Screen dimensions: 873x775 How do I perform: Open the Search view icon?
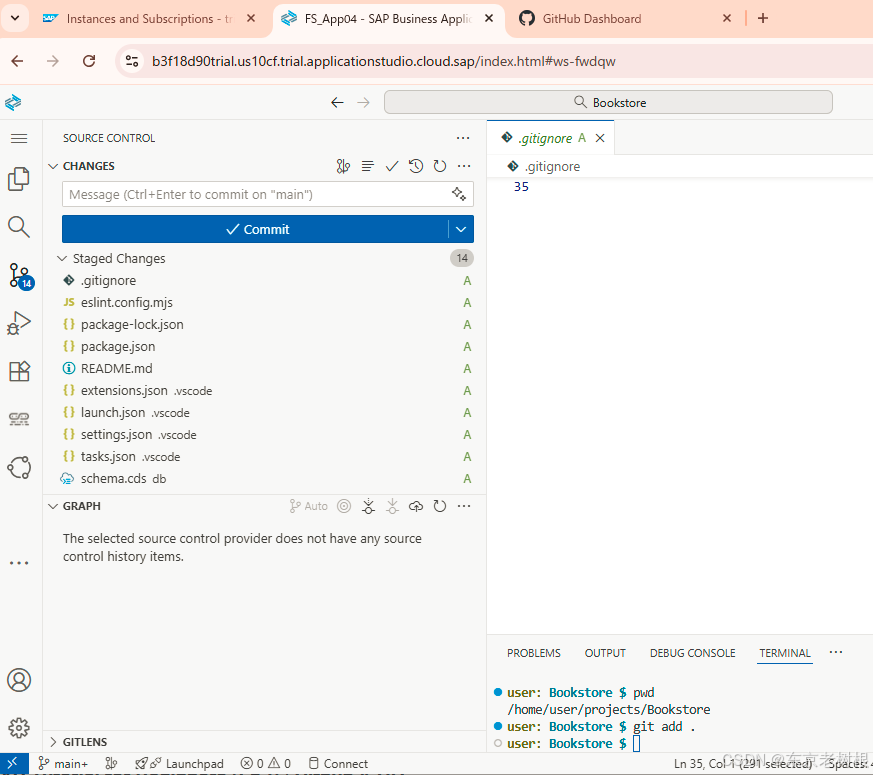tap(19, 227)
